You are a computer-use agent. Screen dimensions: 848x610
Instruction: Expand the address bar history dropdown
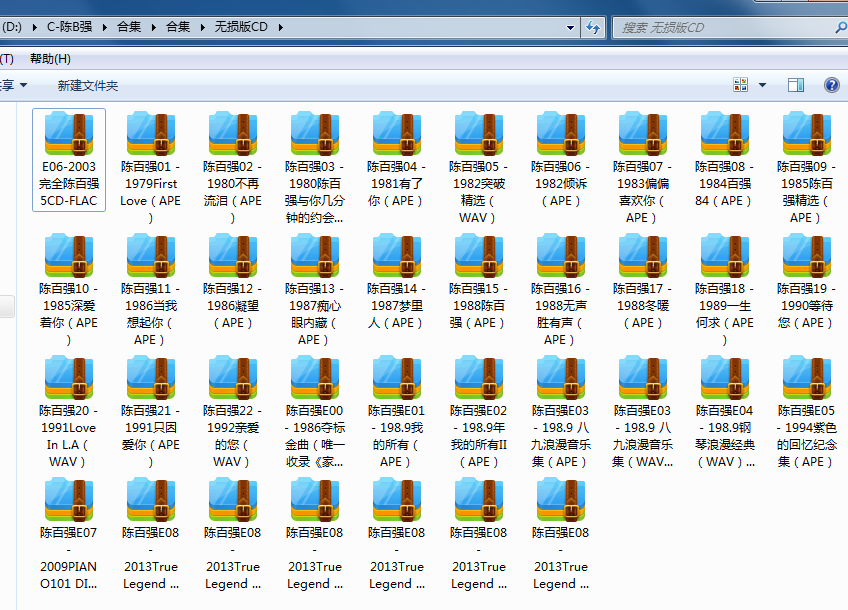(569, 27)
